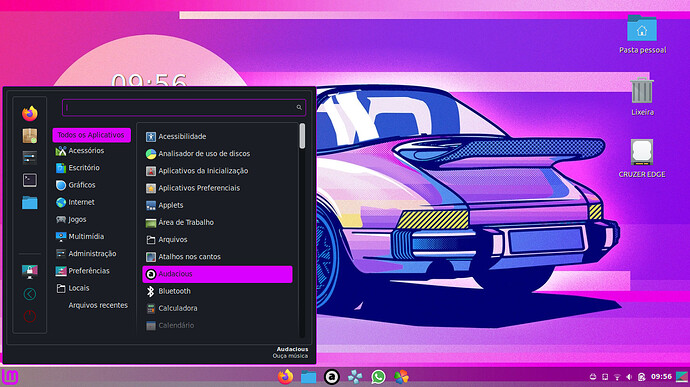
Task: Launch Calculadora application
Action: (217, 308)
